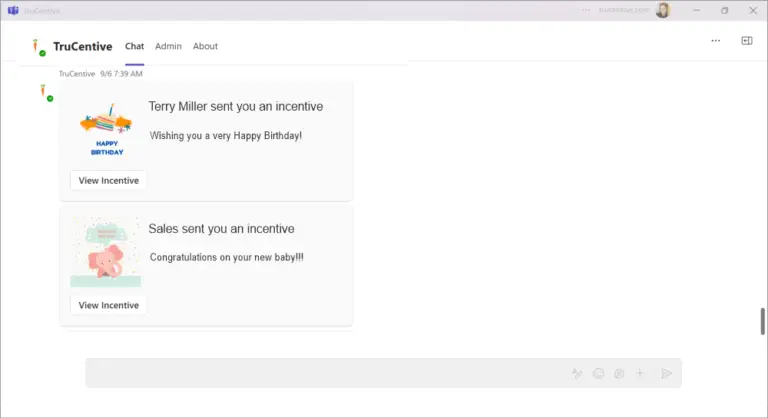Click 'Wishing you a very Happy Birthday!' text
768x418 pixels.
pos(226,135)
